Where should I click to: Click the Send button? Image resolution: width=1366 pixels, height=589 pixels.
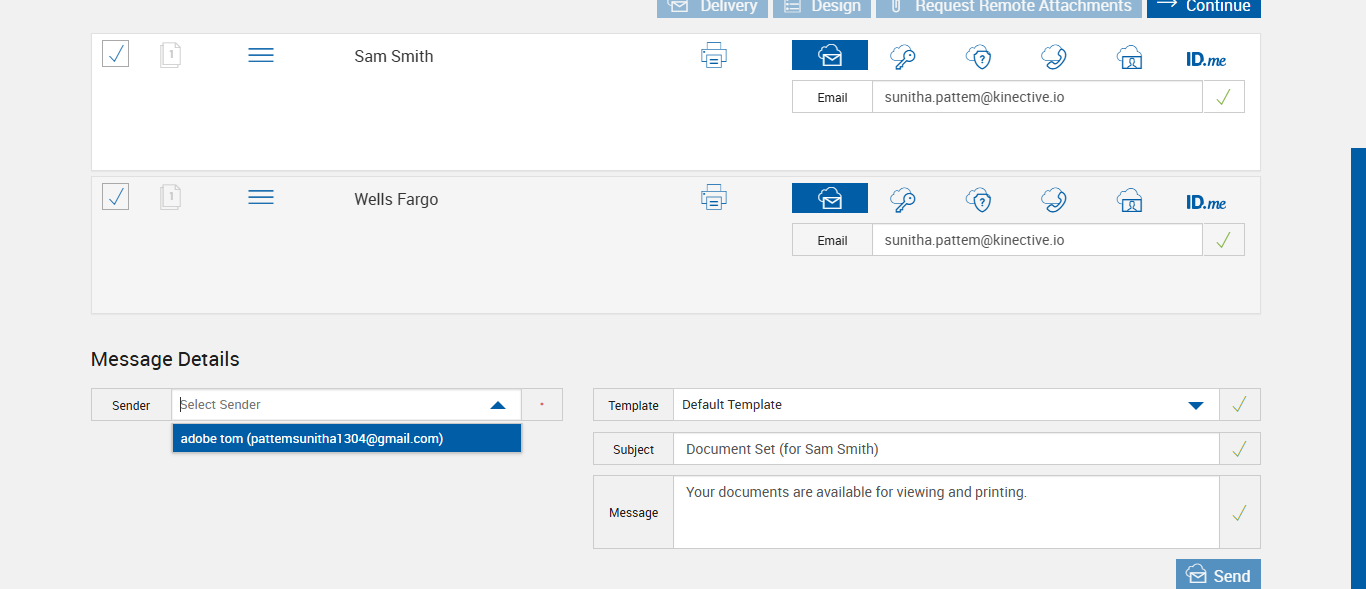click(1218, 575)
